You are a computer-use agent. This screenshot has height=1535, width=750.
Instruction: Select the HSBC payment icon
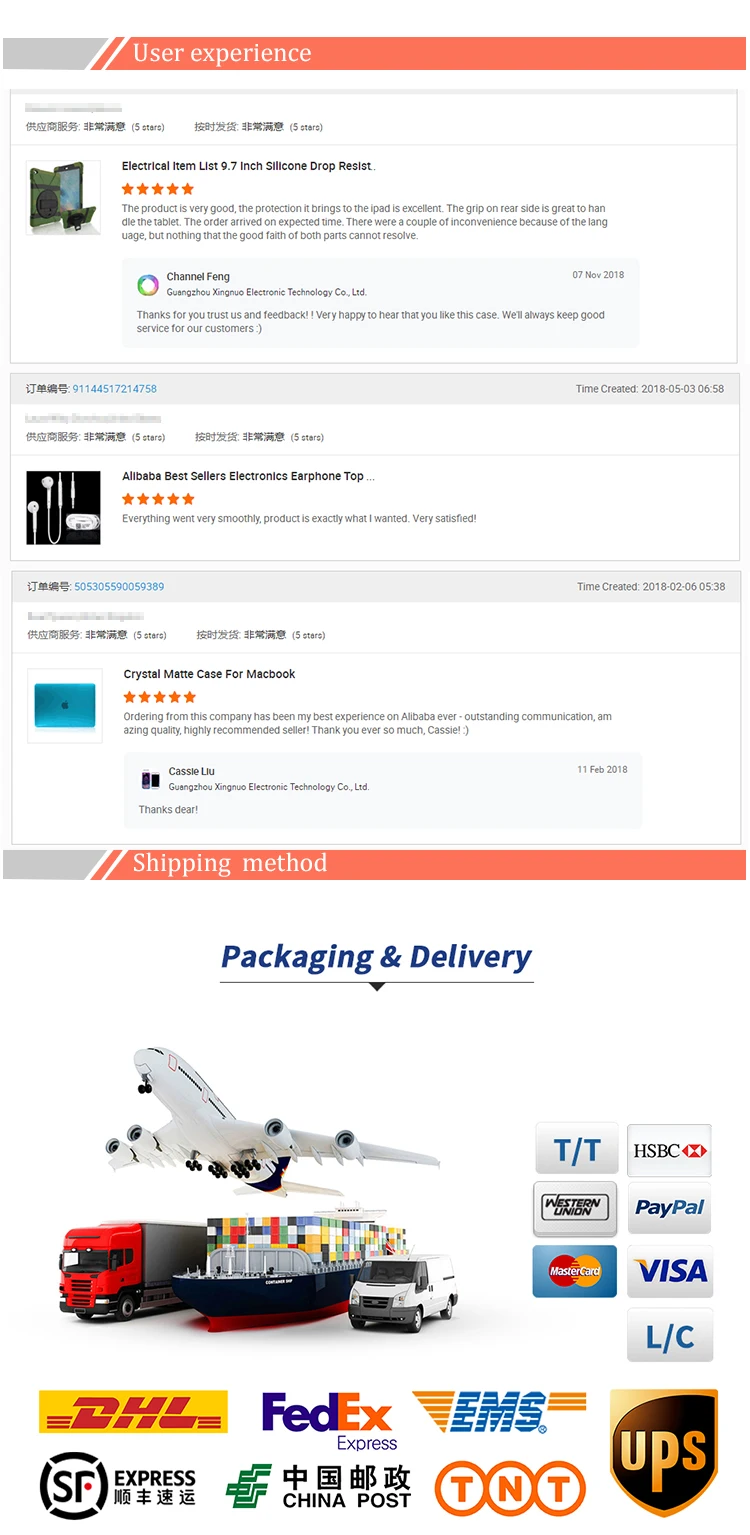pos(670,1150)
